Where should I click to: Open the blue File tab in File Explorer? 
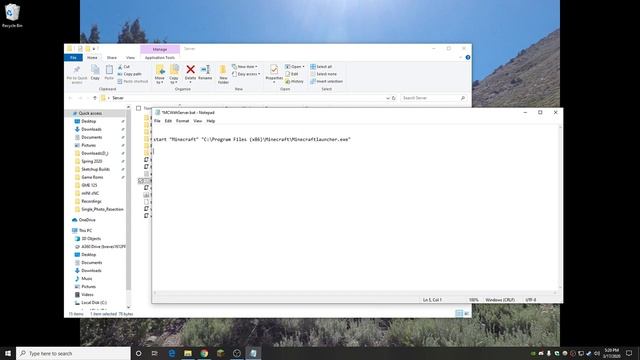coord(73,58)
